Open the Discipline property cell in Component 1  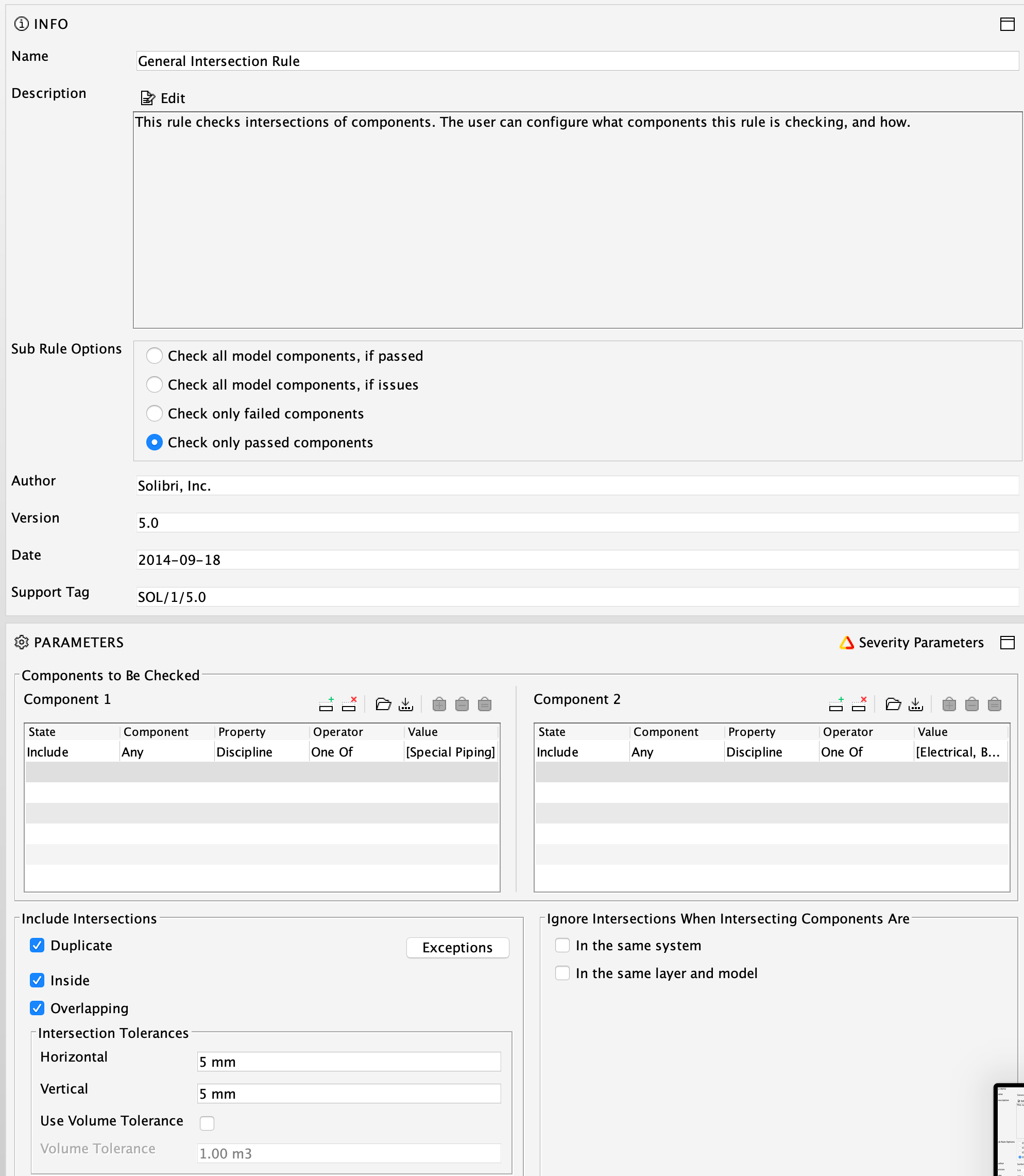(x=262, y=752)
